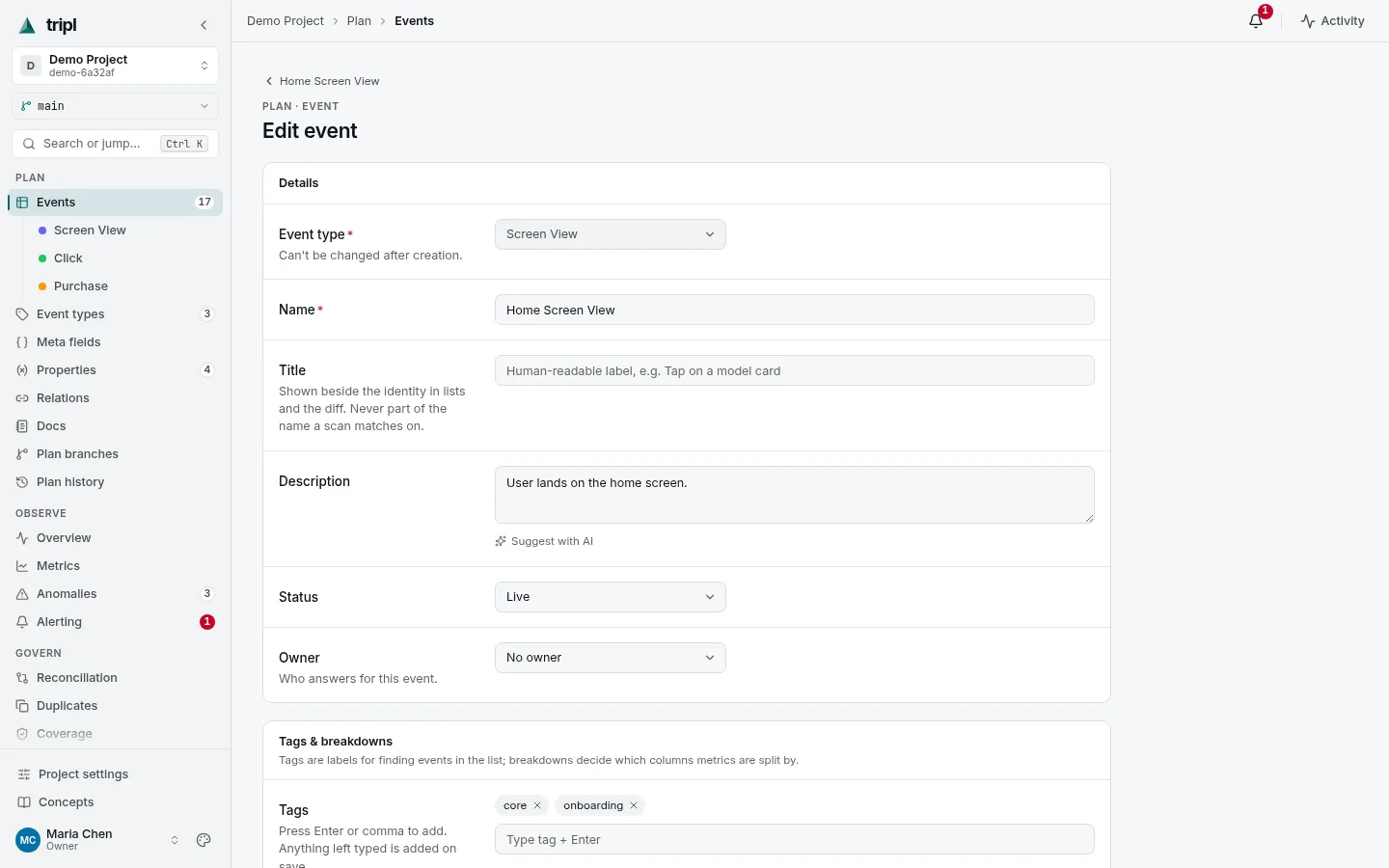Click the Search or jump box
The width and height of the screenshot is (1389, 868).
pyautogui.click(x=115, y=144)
